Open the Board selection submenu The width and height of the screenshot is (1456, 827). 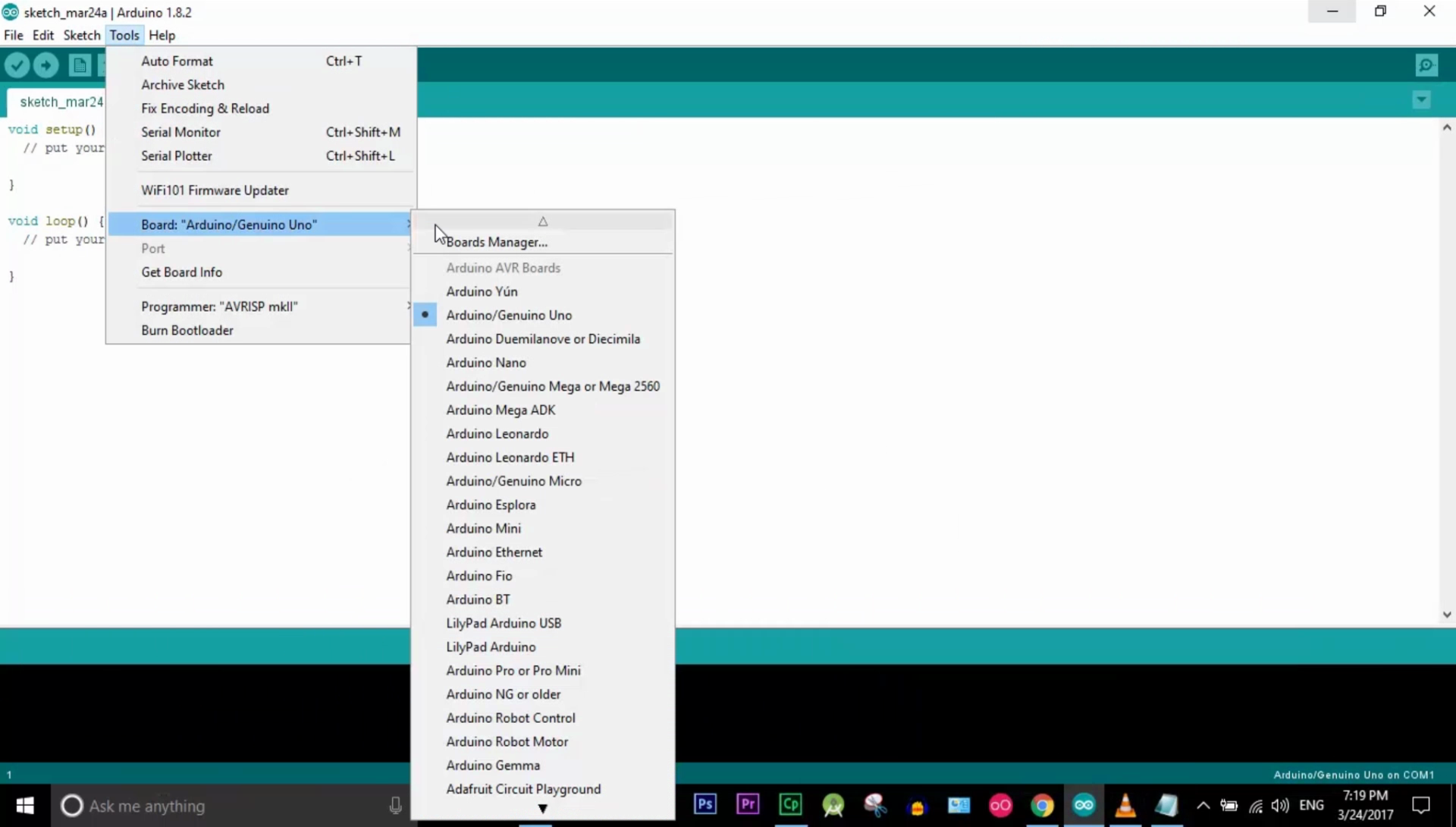pyautogui.click(x=228, y=224)
